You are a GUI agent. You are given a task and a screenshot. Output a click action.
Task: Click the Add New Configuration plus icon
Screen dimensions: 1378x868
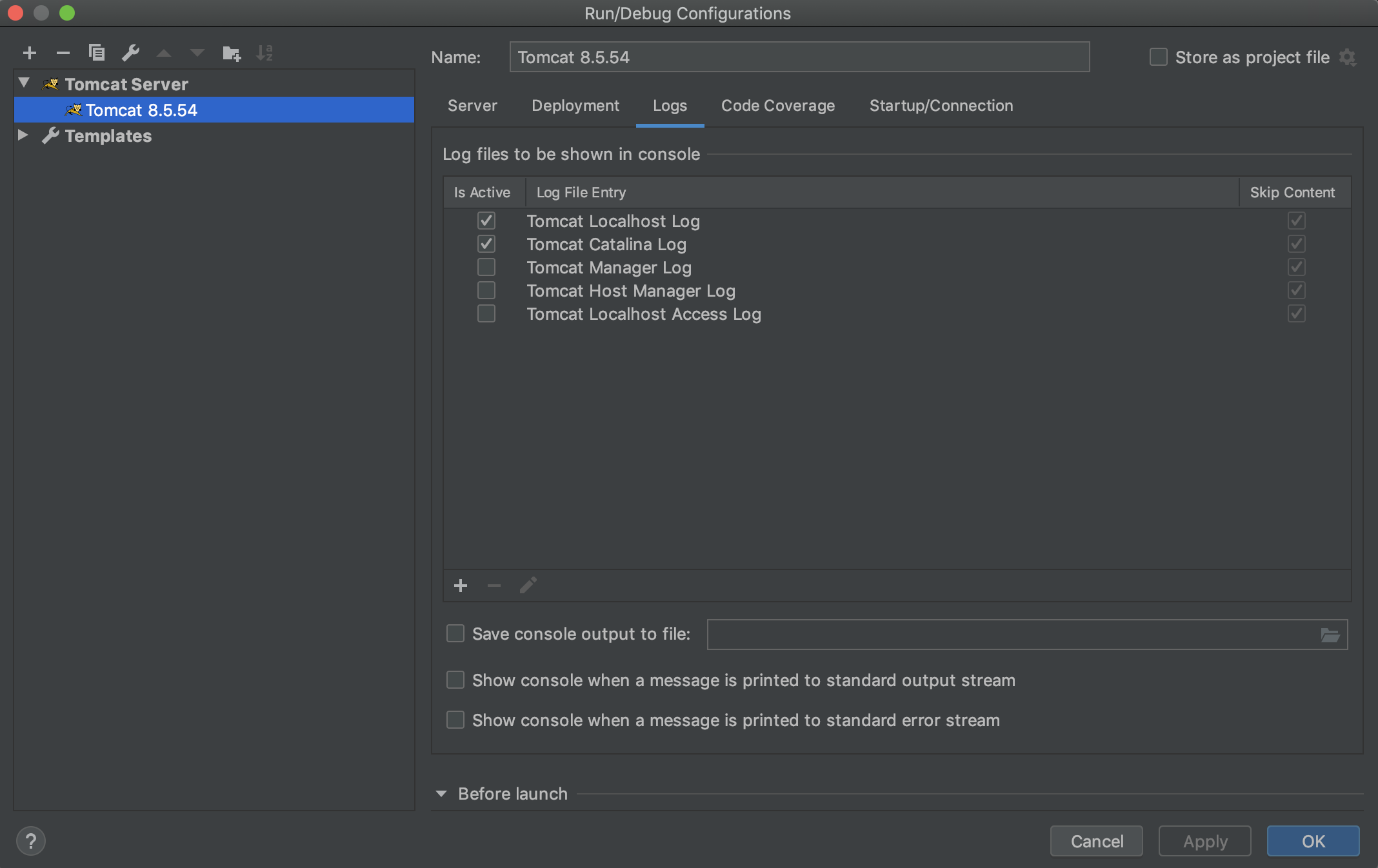[x=30, y=53]
